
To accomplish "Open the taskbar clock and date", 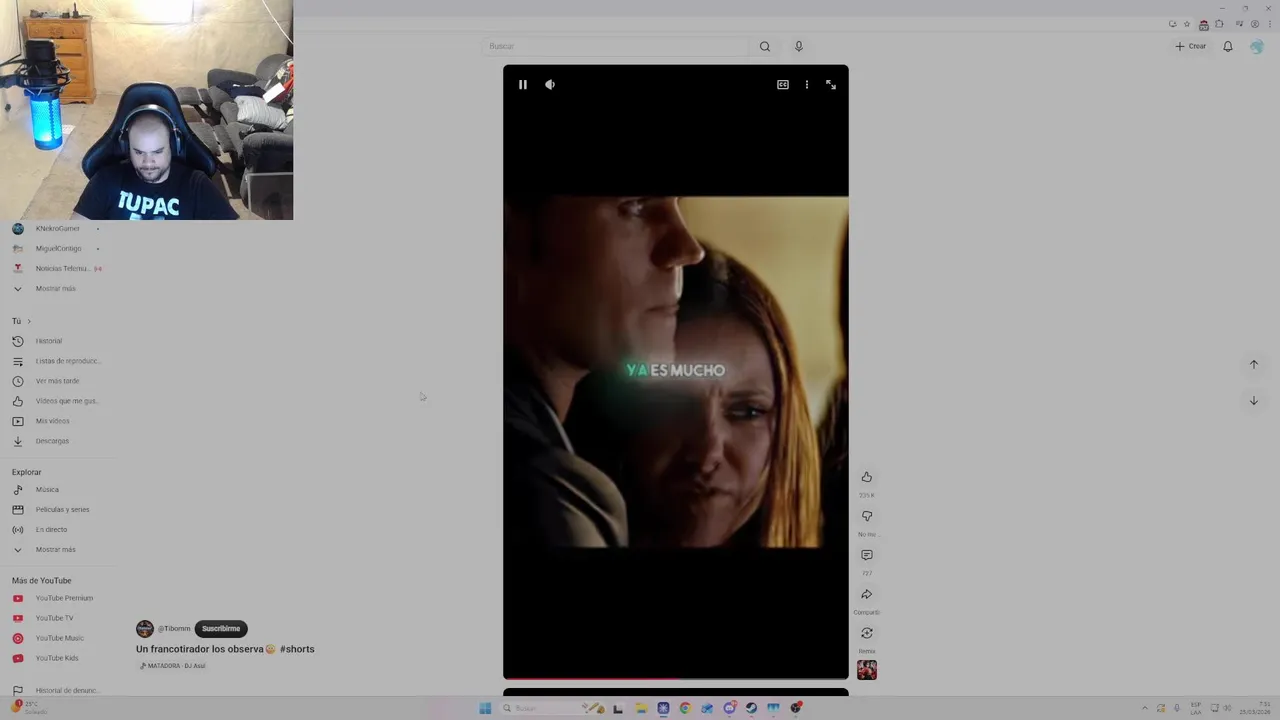I will click(1255, 708).
